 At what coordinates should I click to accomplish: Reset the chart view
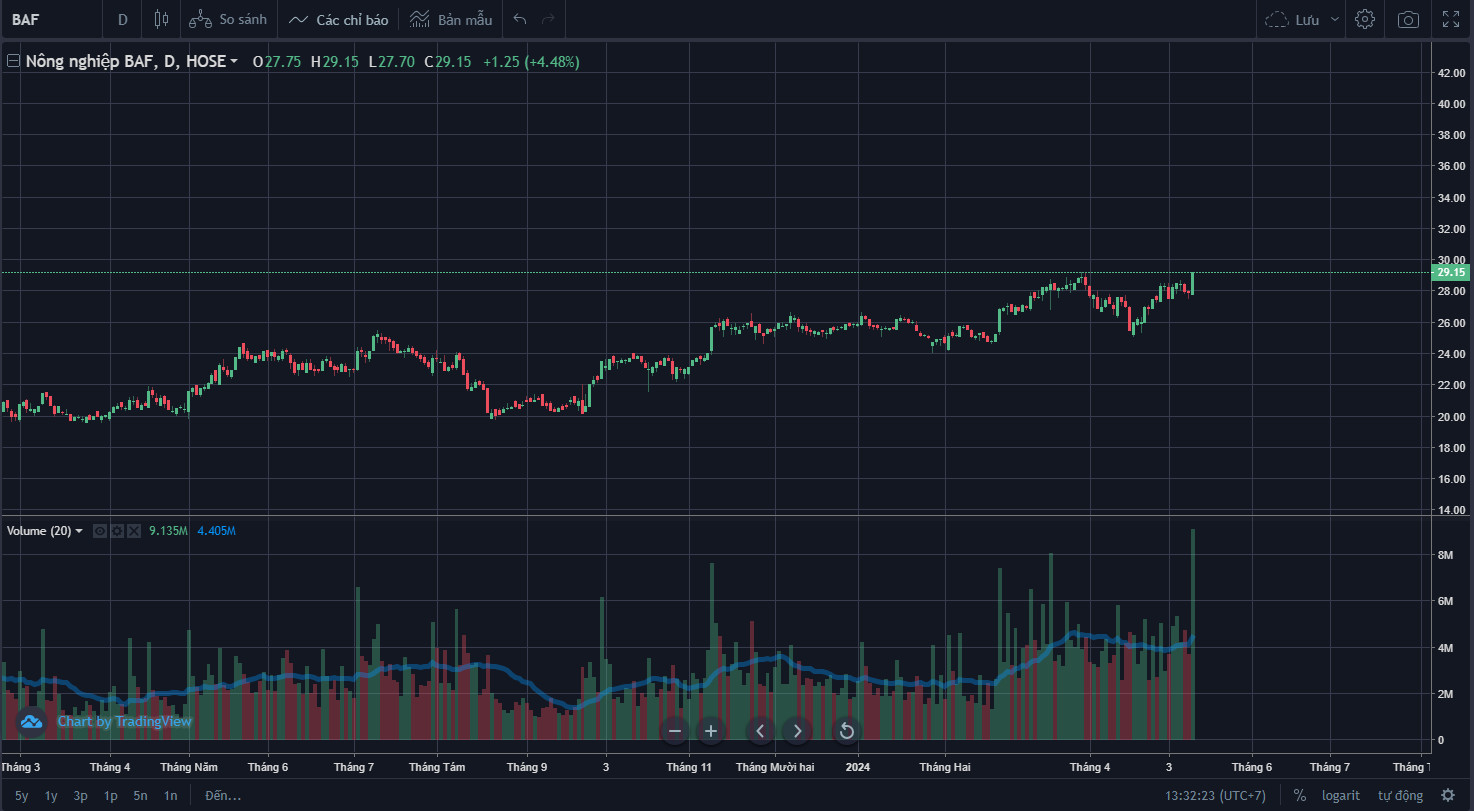point(846,731)
